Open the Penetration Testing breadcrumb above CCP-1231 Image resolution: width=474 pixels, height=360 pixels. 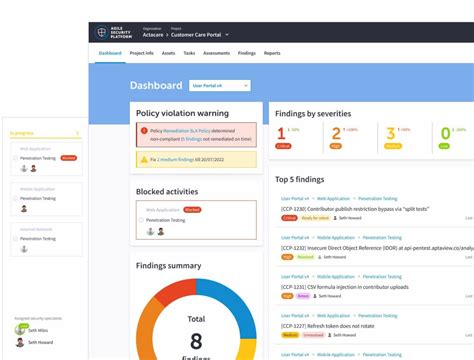(382, 277)
